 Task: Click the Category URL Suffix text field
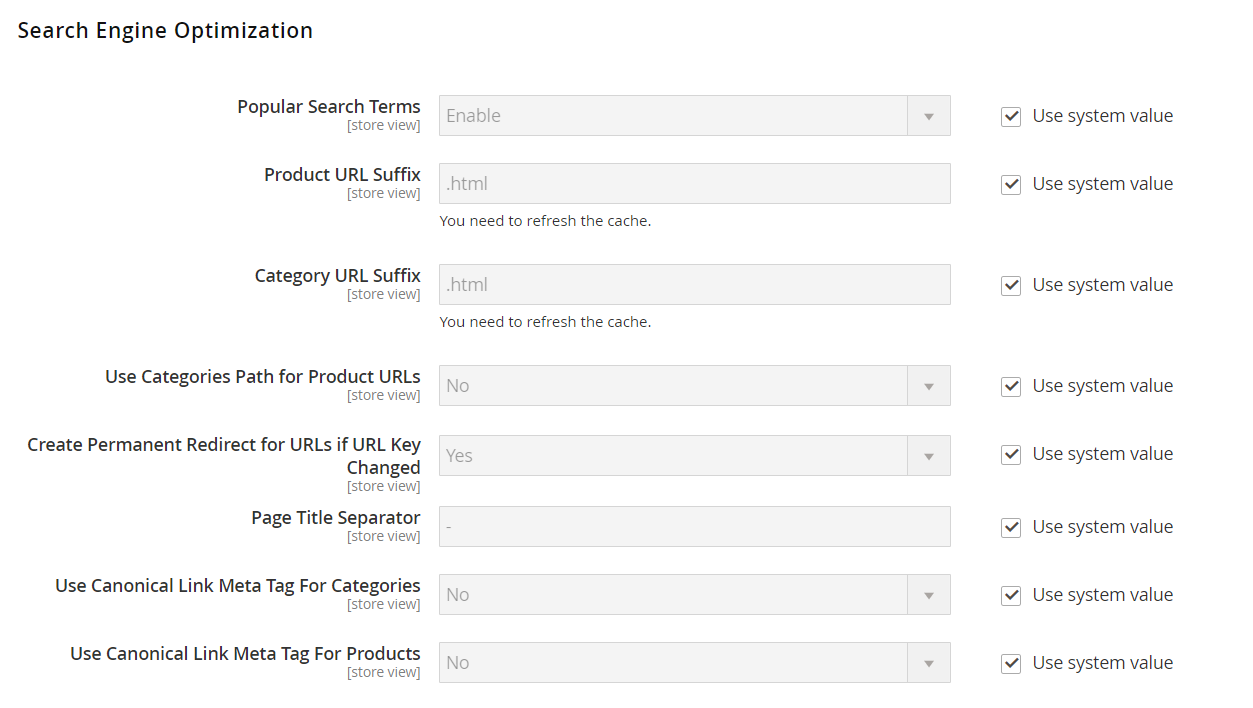[x=694, y=285]
